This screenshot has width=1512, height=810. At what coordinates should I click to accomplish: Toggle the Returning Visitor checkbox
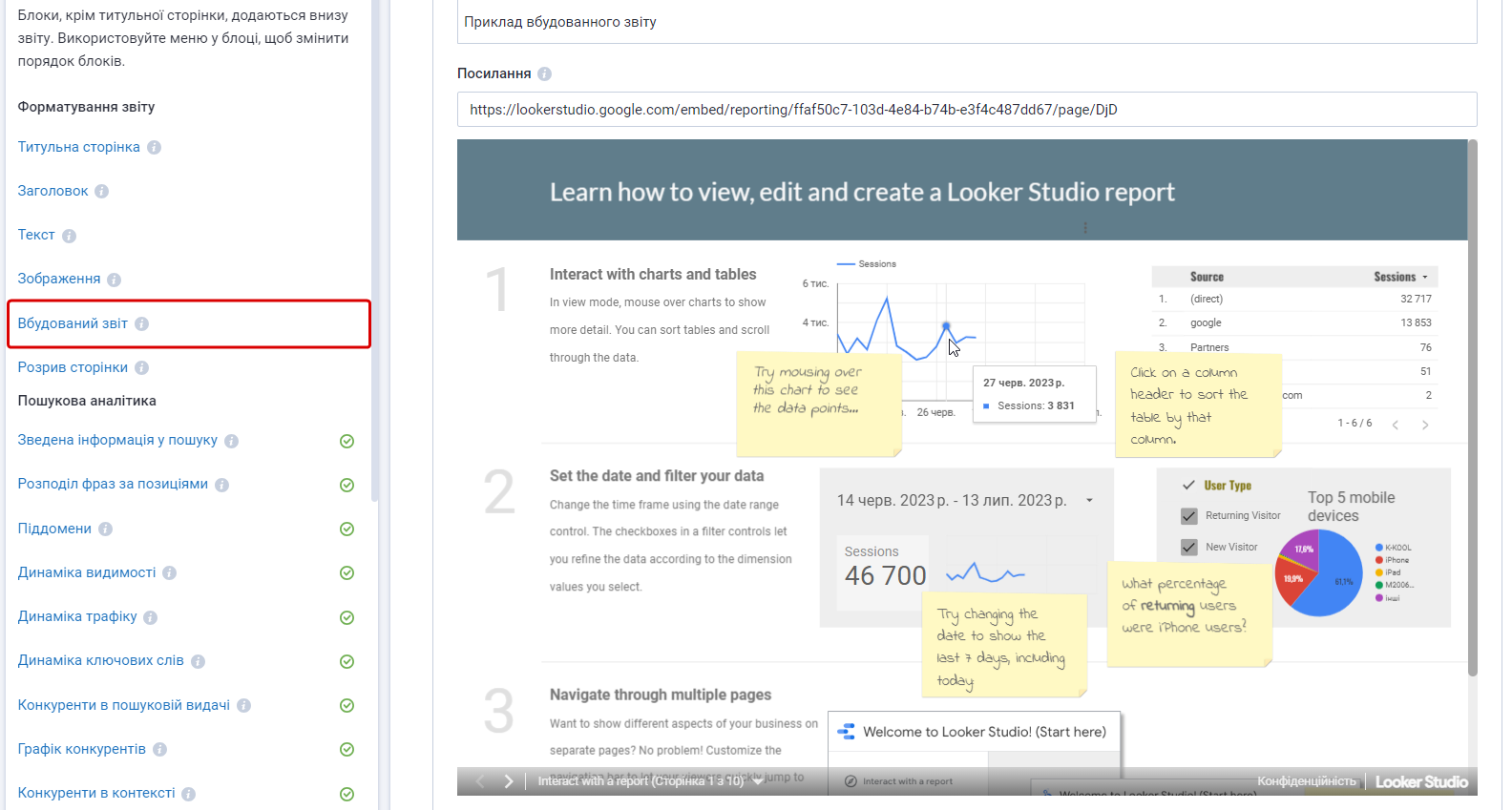click(x=1189, y=516)
